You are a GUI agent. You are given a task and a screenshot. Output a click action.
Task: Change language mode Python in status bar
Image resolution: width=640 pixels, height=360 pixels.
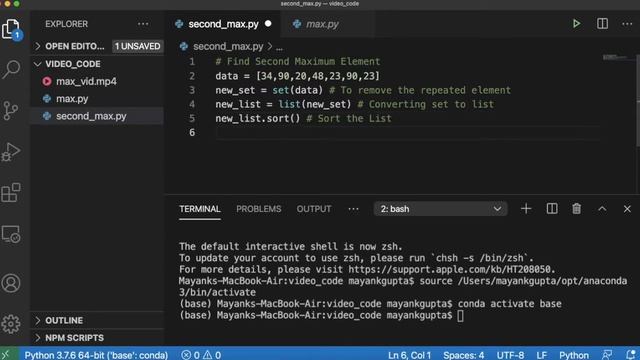click(573, 355)
